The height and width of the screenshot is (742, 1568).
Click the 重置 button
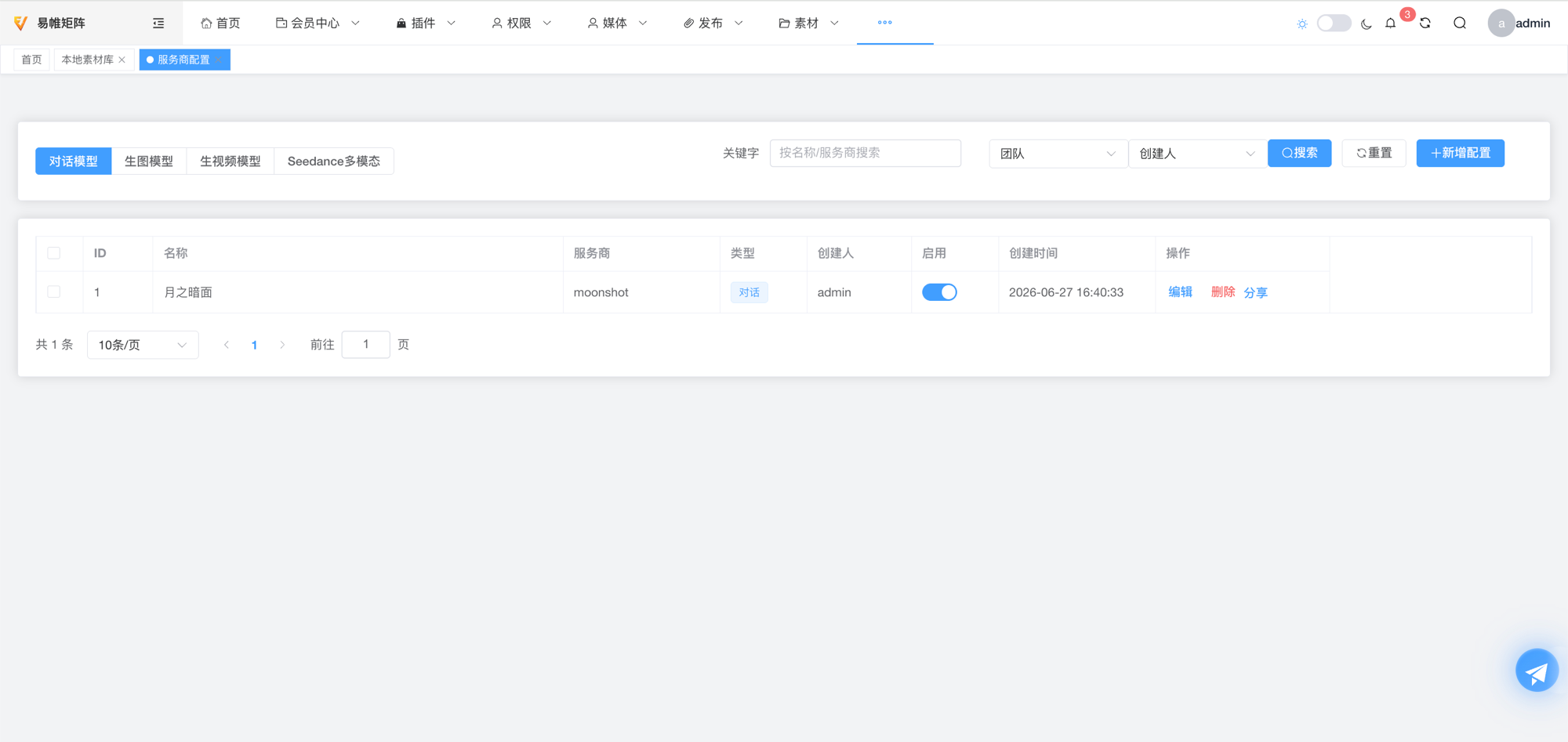click(1374, 153)
